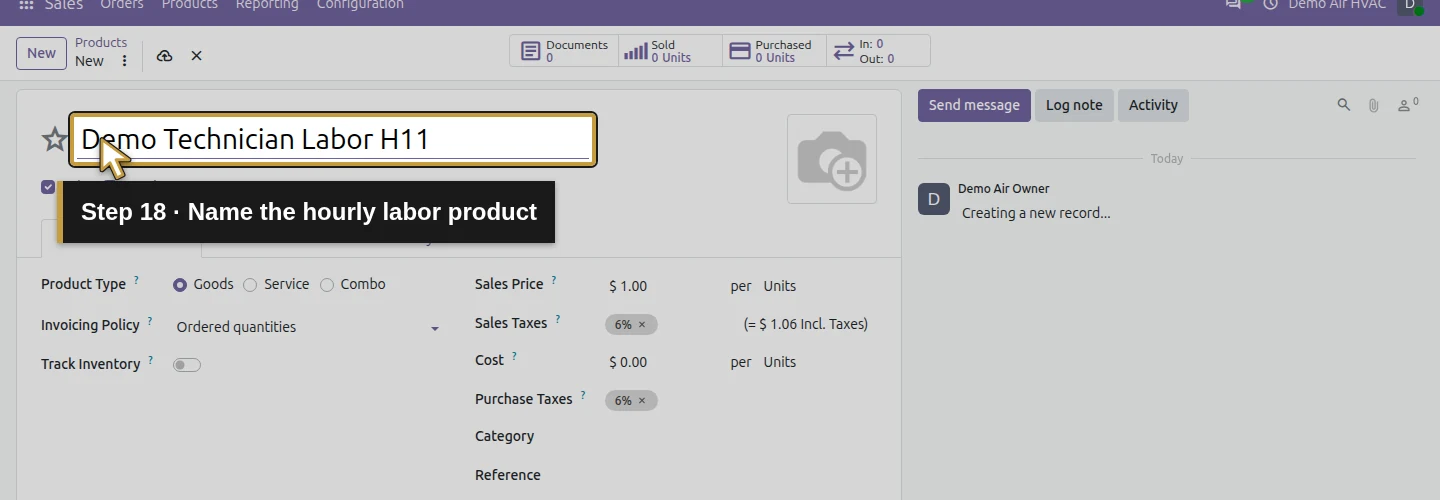Open the clock activities icon in the top bar
1440x500 pixels.
[1271, 5]
